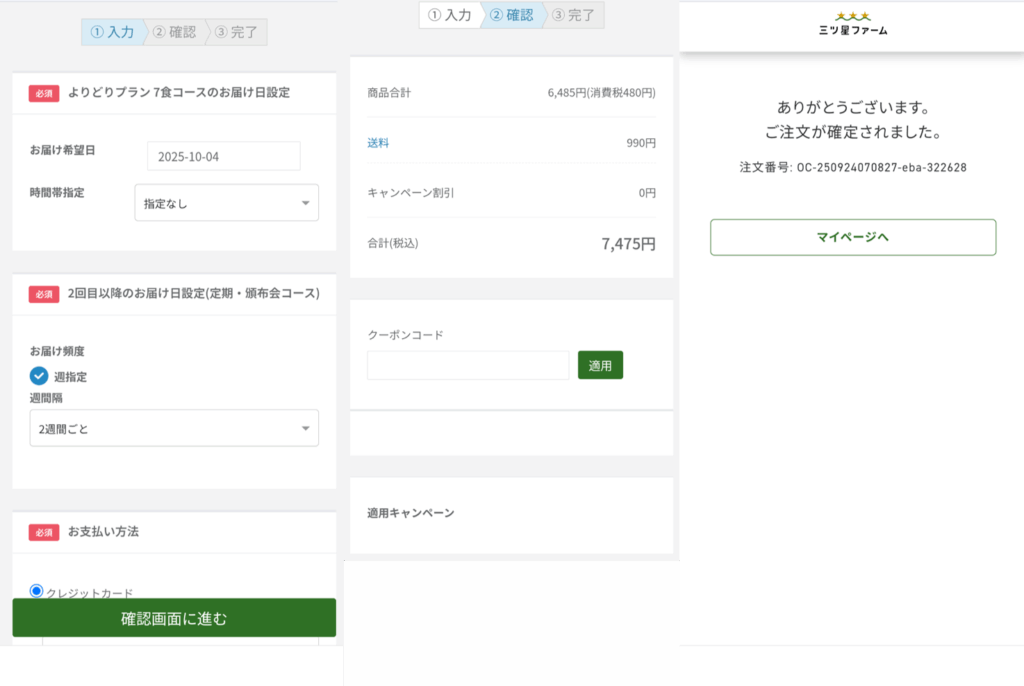
Task: Click the arrow on 指定なし dropdown
Action: (305, 204)
